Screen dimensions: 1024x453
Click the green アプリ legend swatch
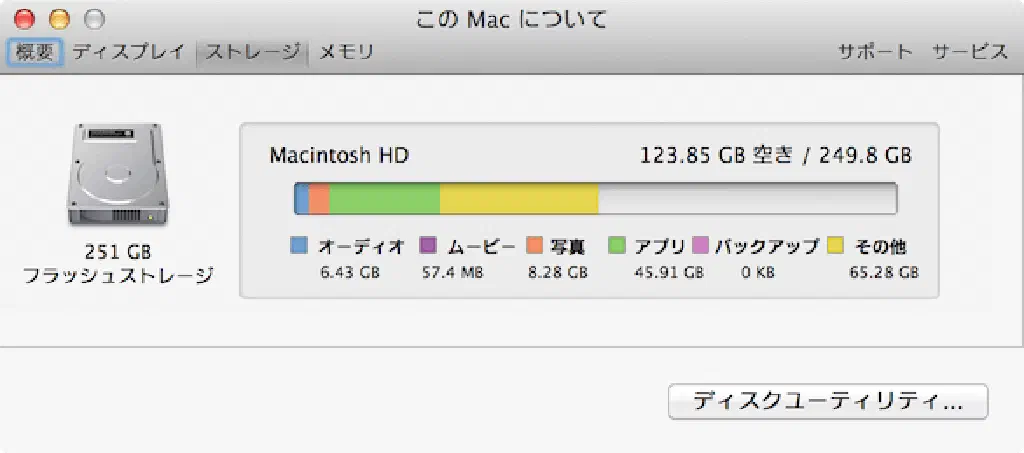tap(617, 245)
